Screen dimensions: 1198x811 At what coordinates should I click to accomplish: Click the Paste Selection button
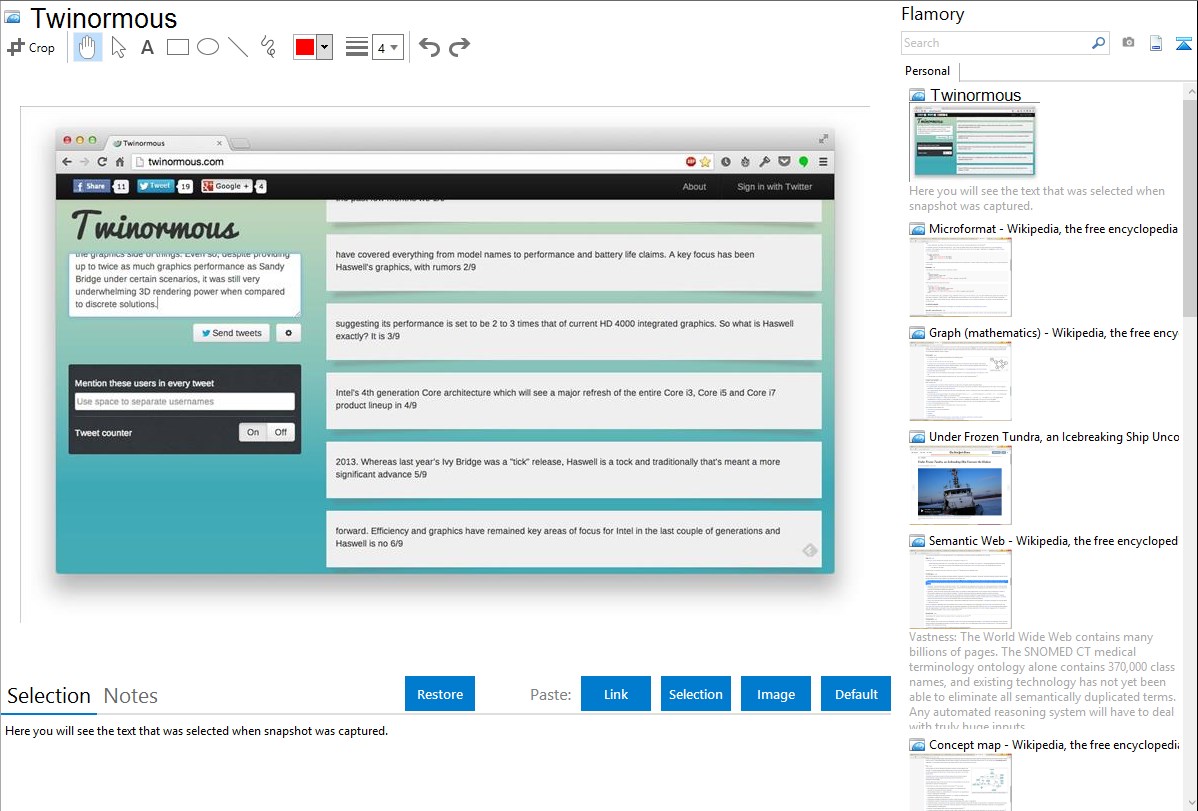695,694
